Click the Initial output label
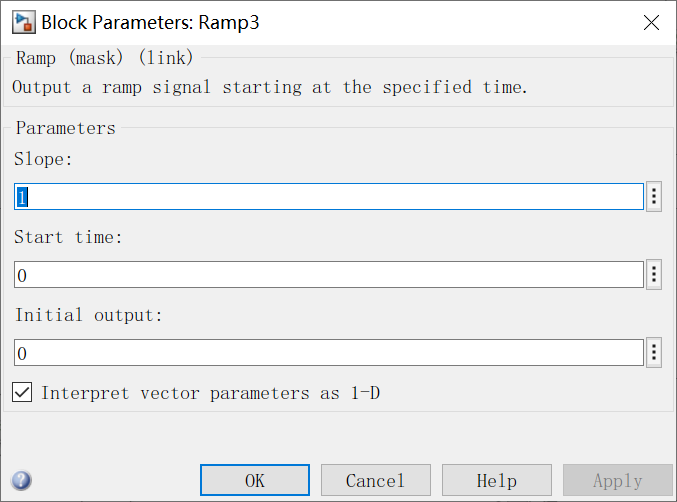The image size is (677, 502). [88, 315]
